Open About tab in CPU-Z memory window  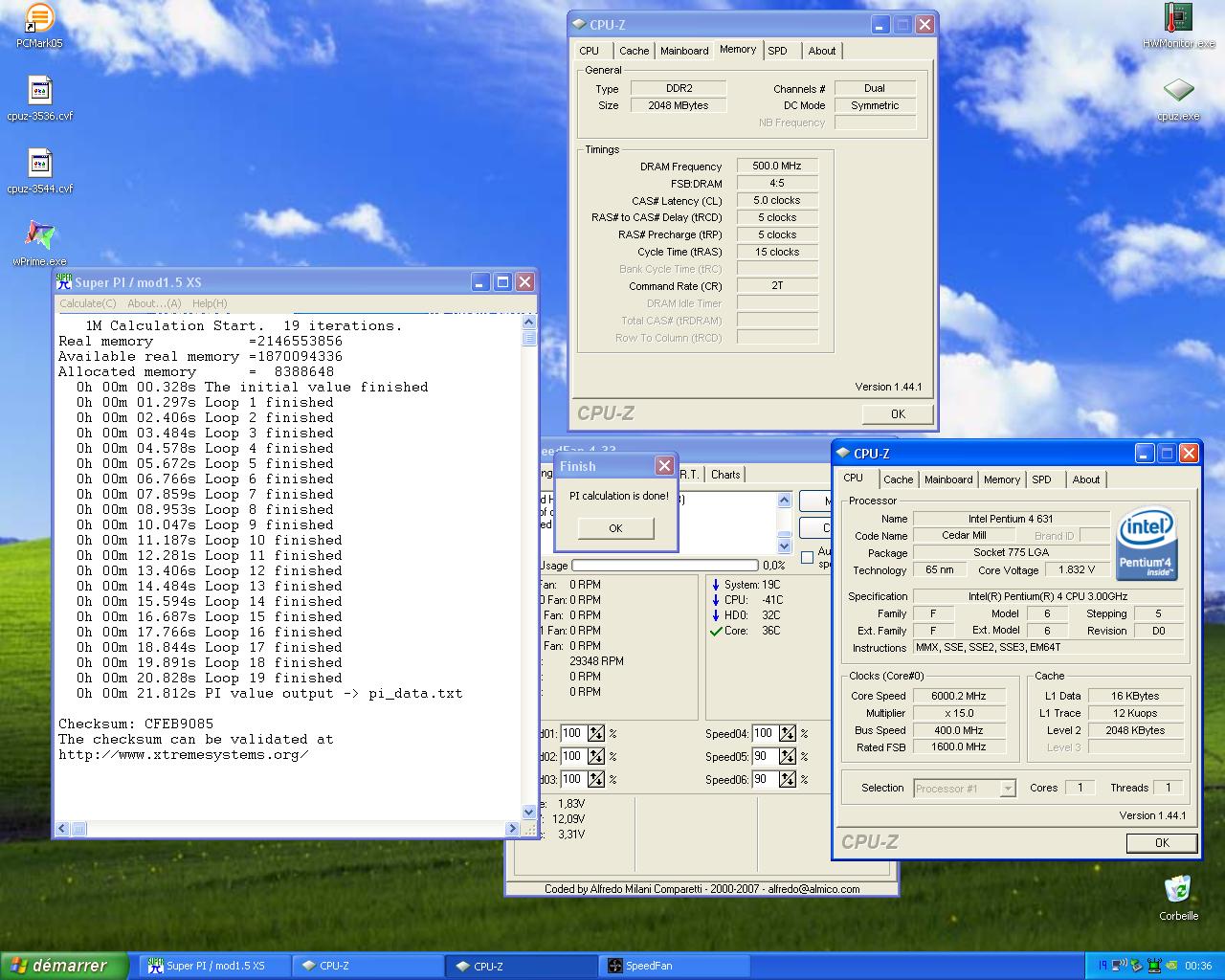(822, 51)
